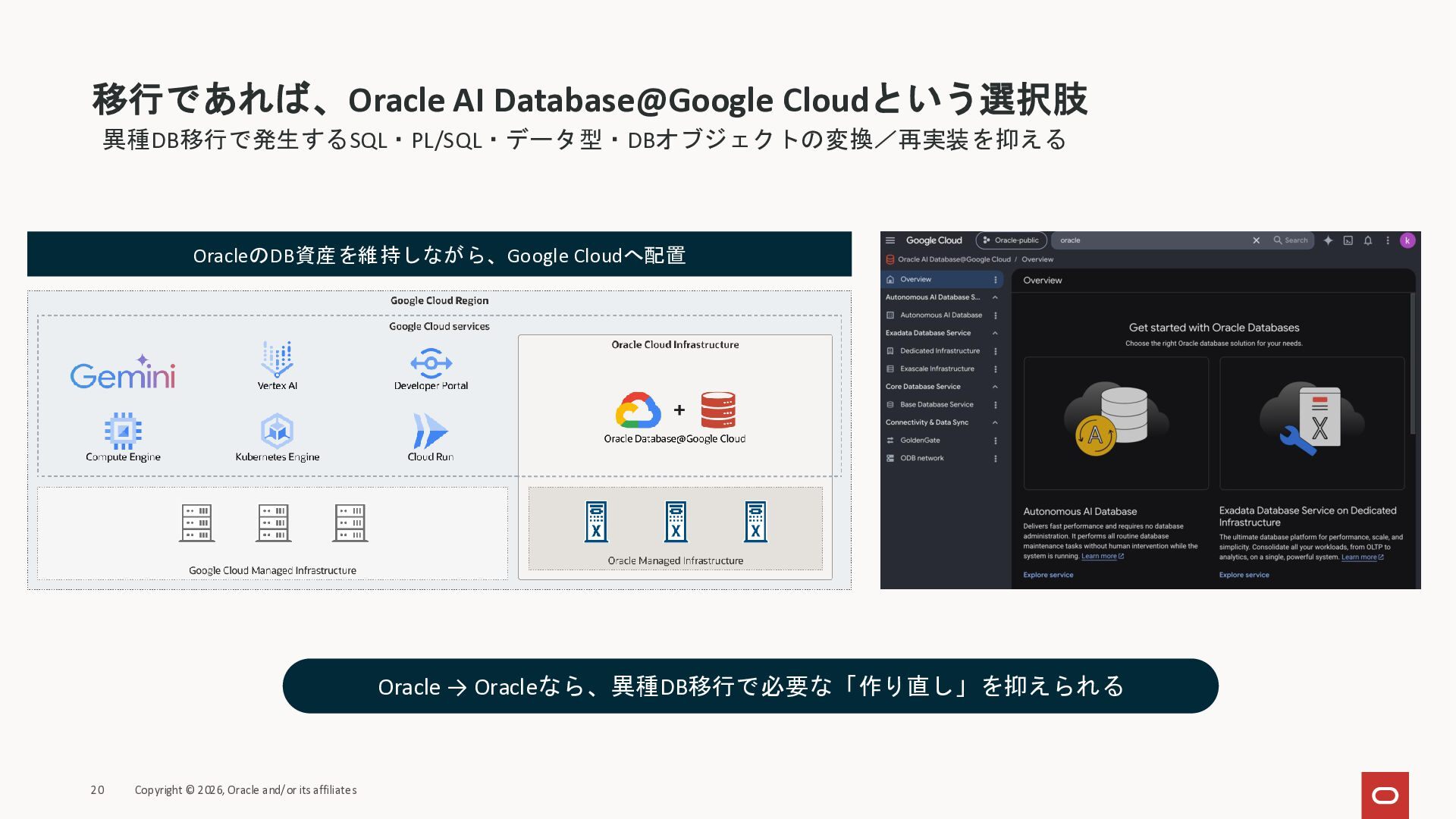The height and width of the screenshot is (819, 1456).
Task: Open Autonomous AI Database sidebar item
Action: pos(941,315)
